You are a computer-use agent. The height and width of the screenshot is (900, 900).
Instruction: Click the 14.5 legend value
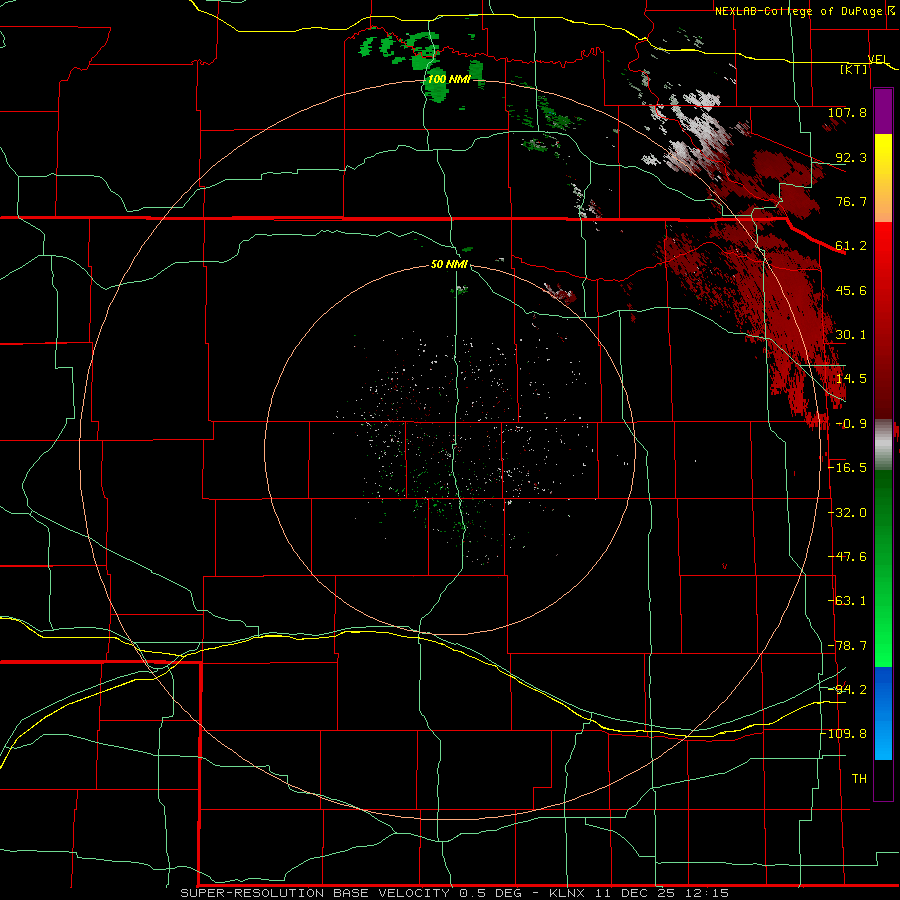(851, 379)
